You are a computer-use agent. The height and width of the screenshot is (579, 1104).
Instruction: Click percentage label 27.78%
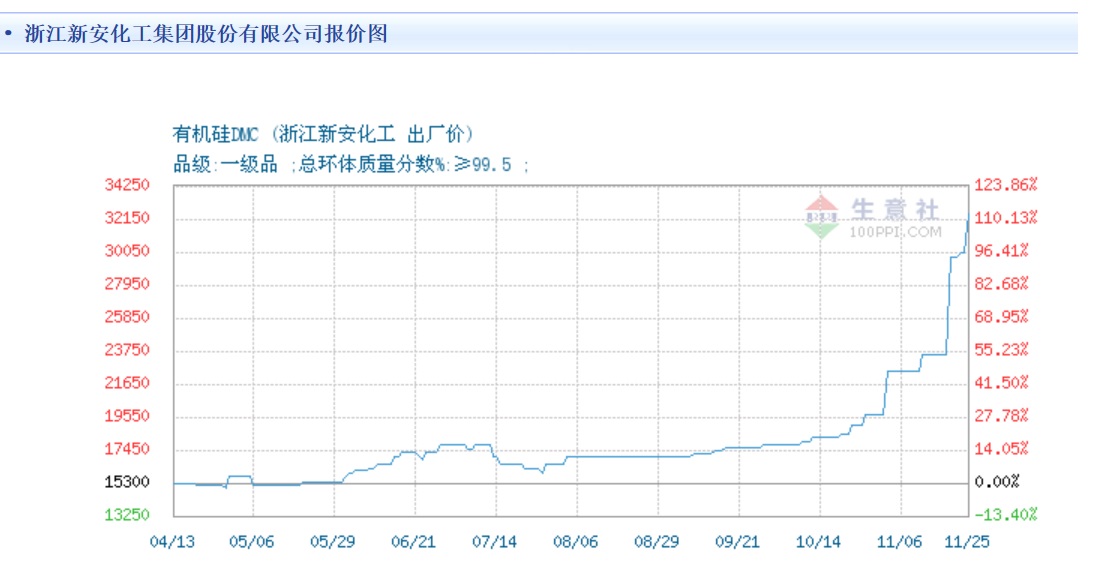tap(1001, 416)
